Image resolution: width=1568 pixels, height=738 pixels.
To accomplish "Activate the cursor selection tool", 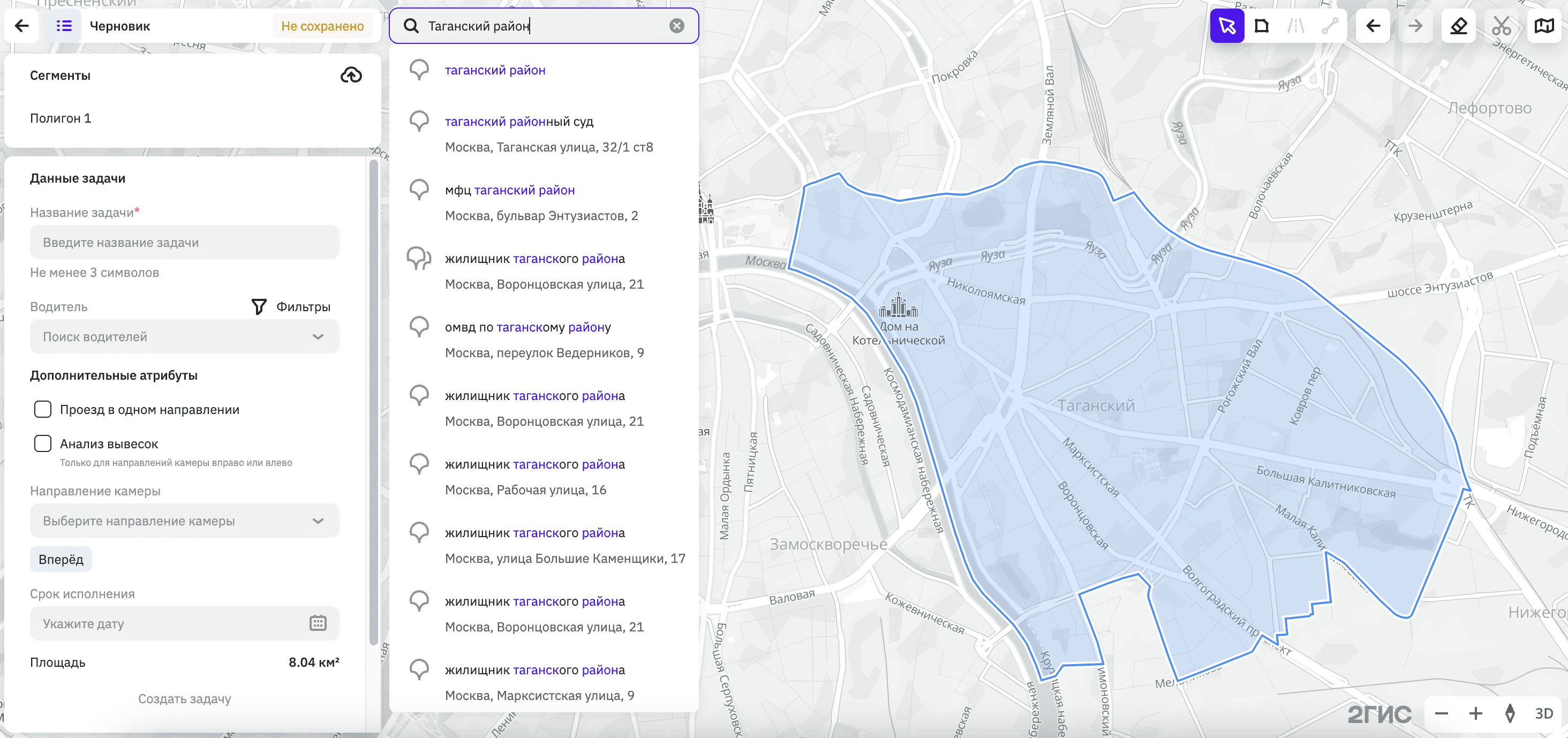I will [1226, 26].
